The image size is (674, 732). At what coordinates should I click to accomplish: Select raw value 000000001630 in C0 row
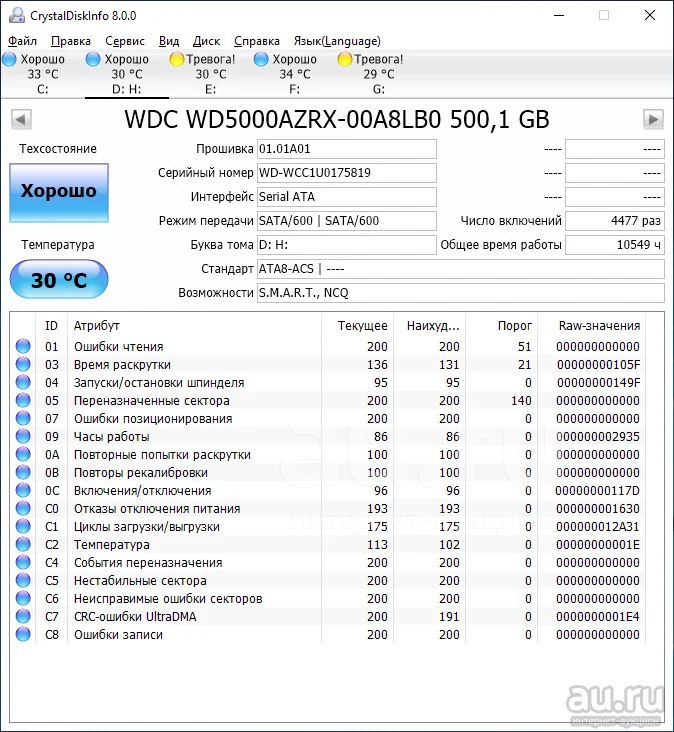[x=597, y=509]
